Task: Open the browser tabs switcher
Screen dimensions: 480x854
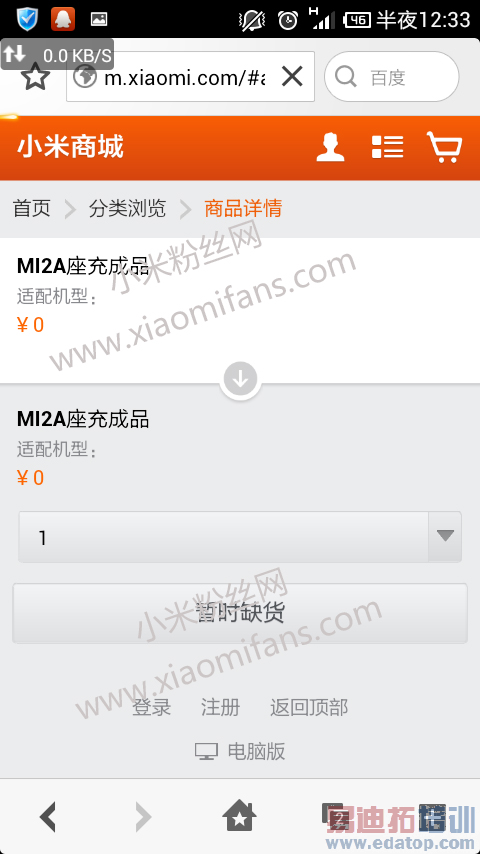Action: tap(335, 816)
